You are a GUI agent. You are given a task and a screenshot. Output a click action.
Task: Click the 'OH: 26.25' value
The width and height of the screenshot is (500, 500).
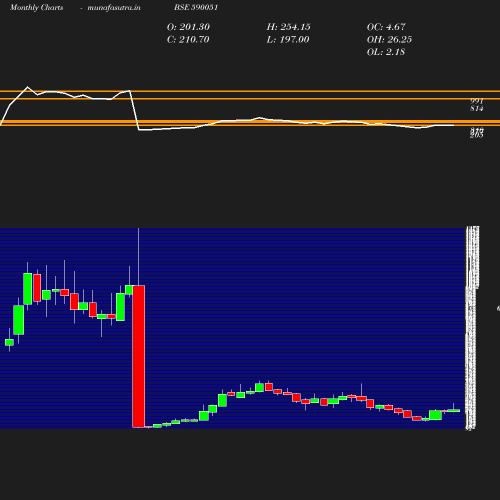click(389, 40)
